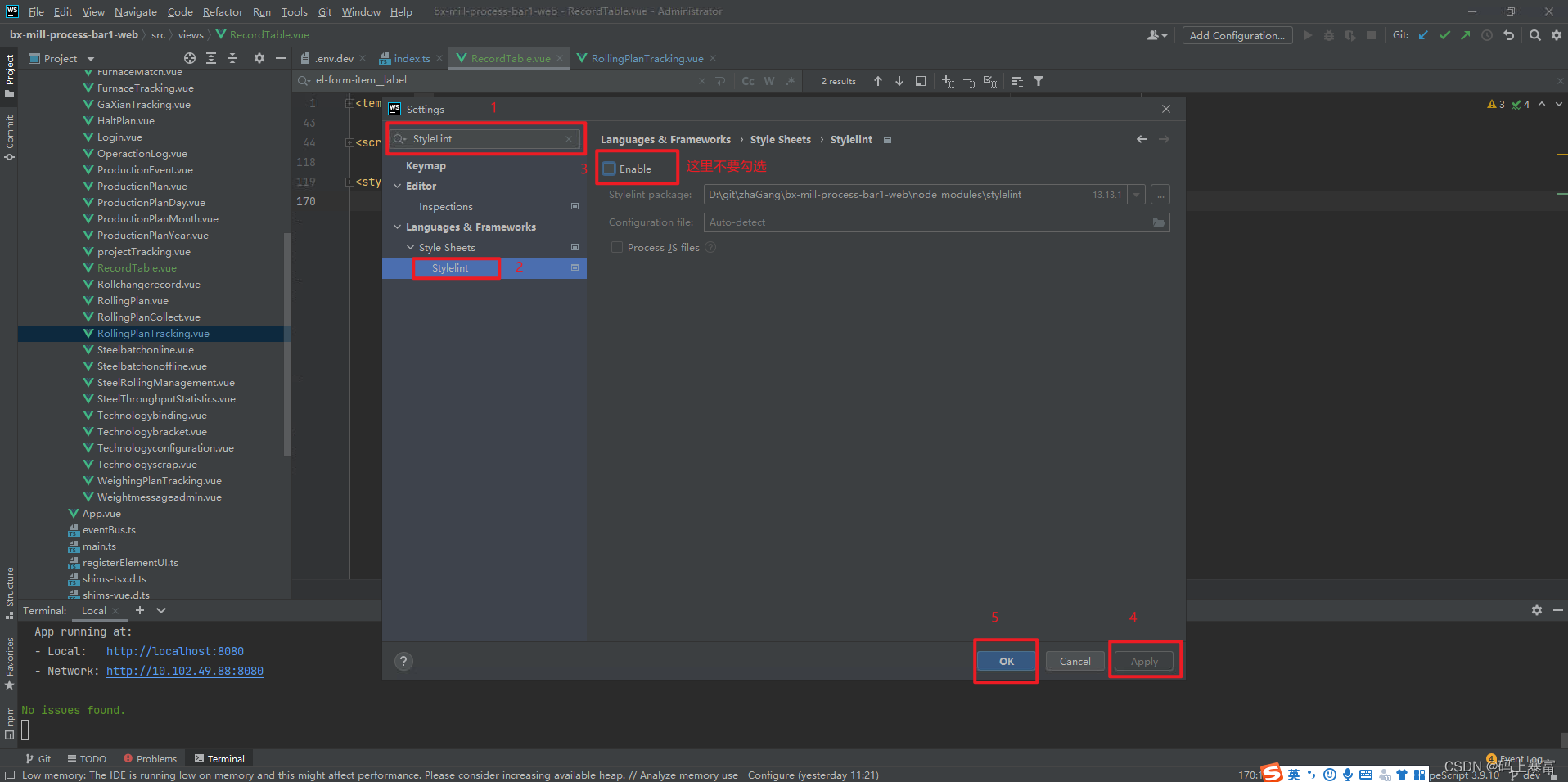Click the Configuration file Auto-detect field
The height and width of the screenshot is (782, 1568).
coord(933,222)
